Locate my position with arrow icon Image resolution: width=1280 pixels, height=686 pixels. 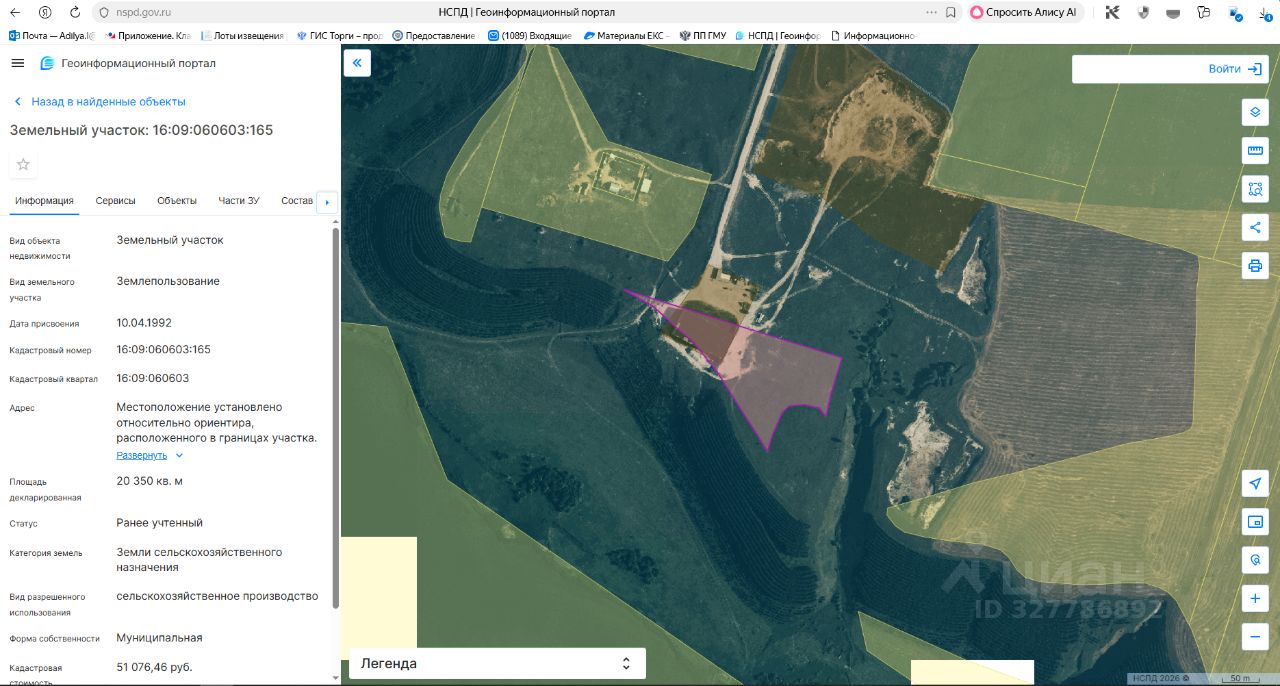point(1255,483)
